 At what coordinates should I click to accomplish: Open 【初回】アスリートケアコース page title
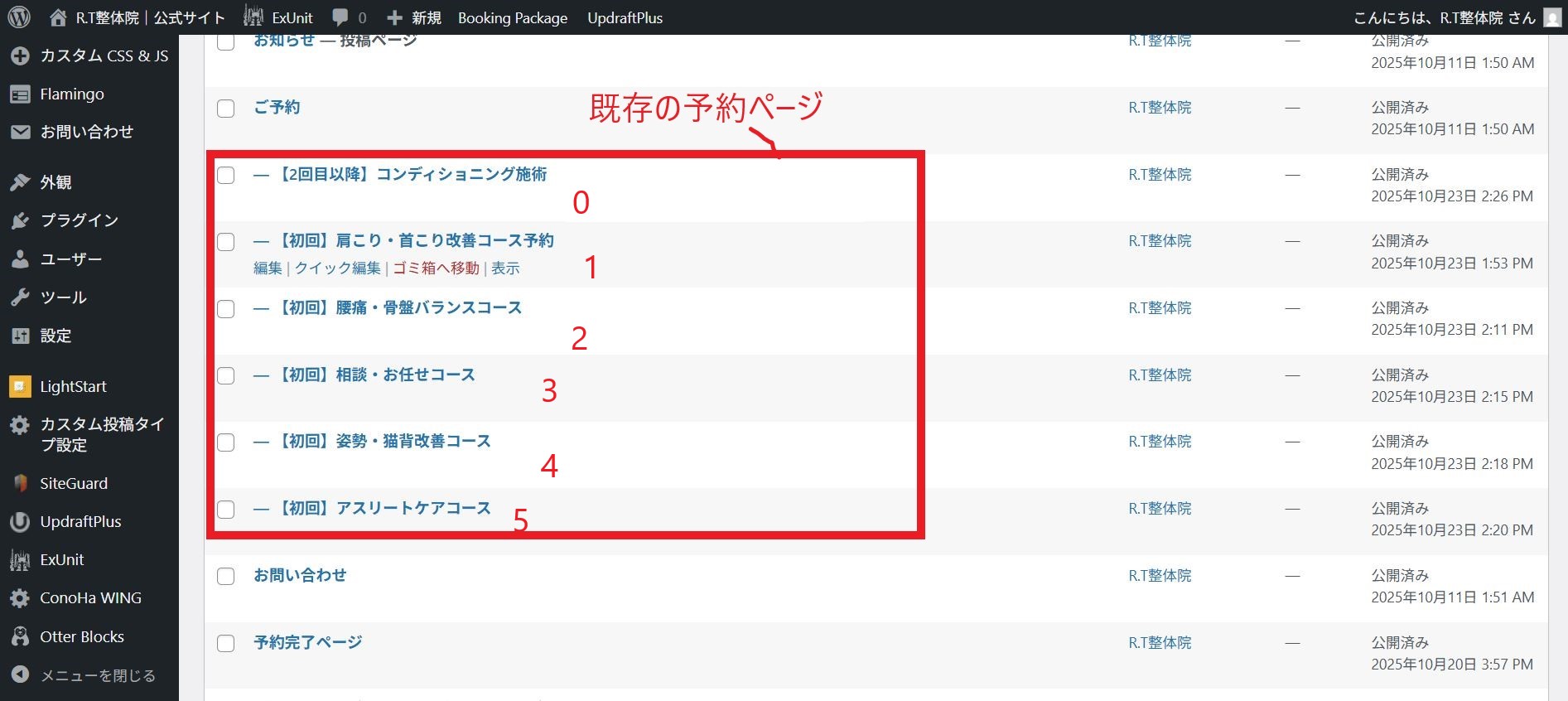384,508
